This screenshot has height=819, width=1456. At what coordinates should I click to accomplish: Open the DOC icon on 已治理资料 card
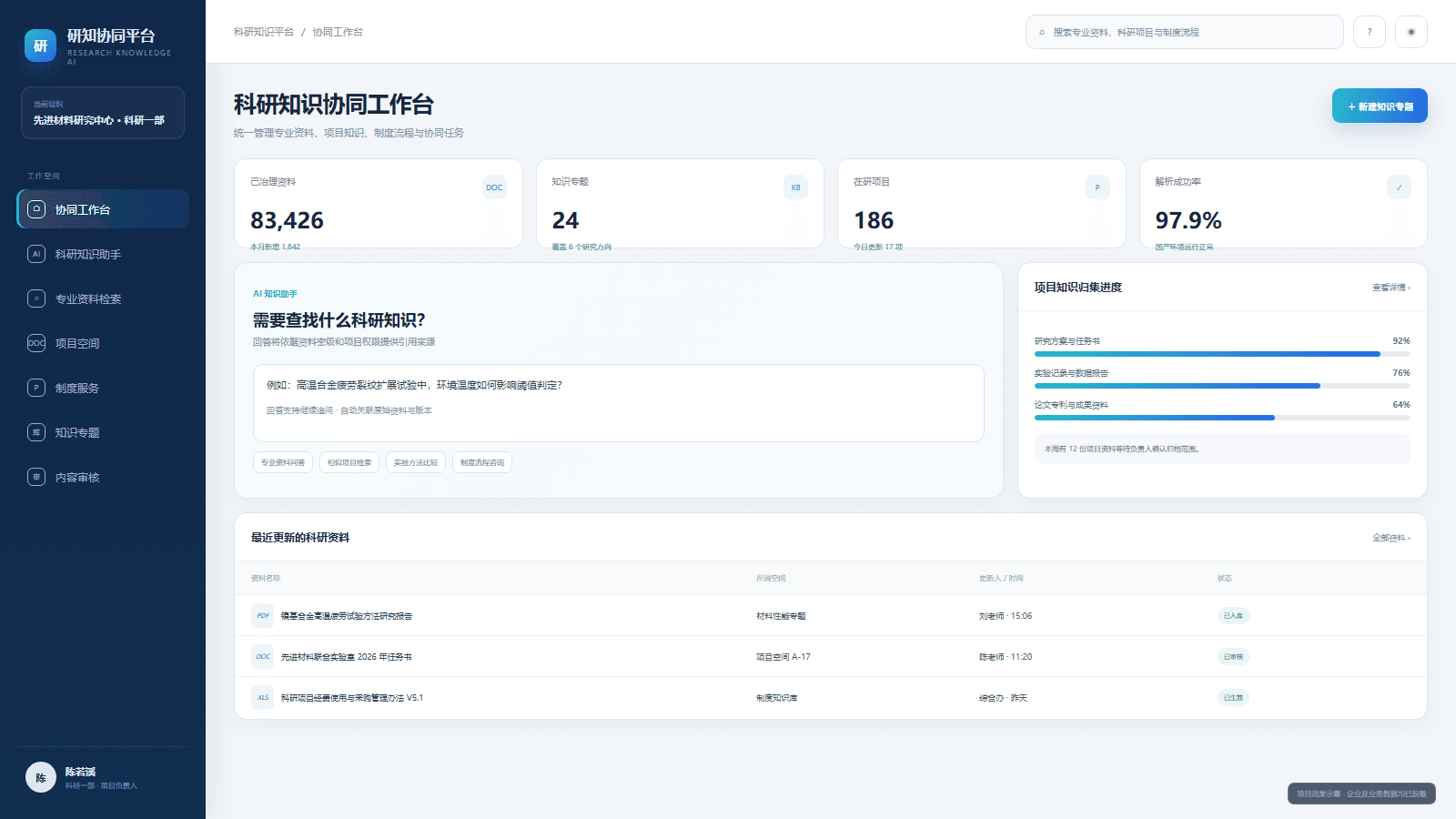click(x=494, y=187)
